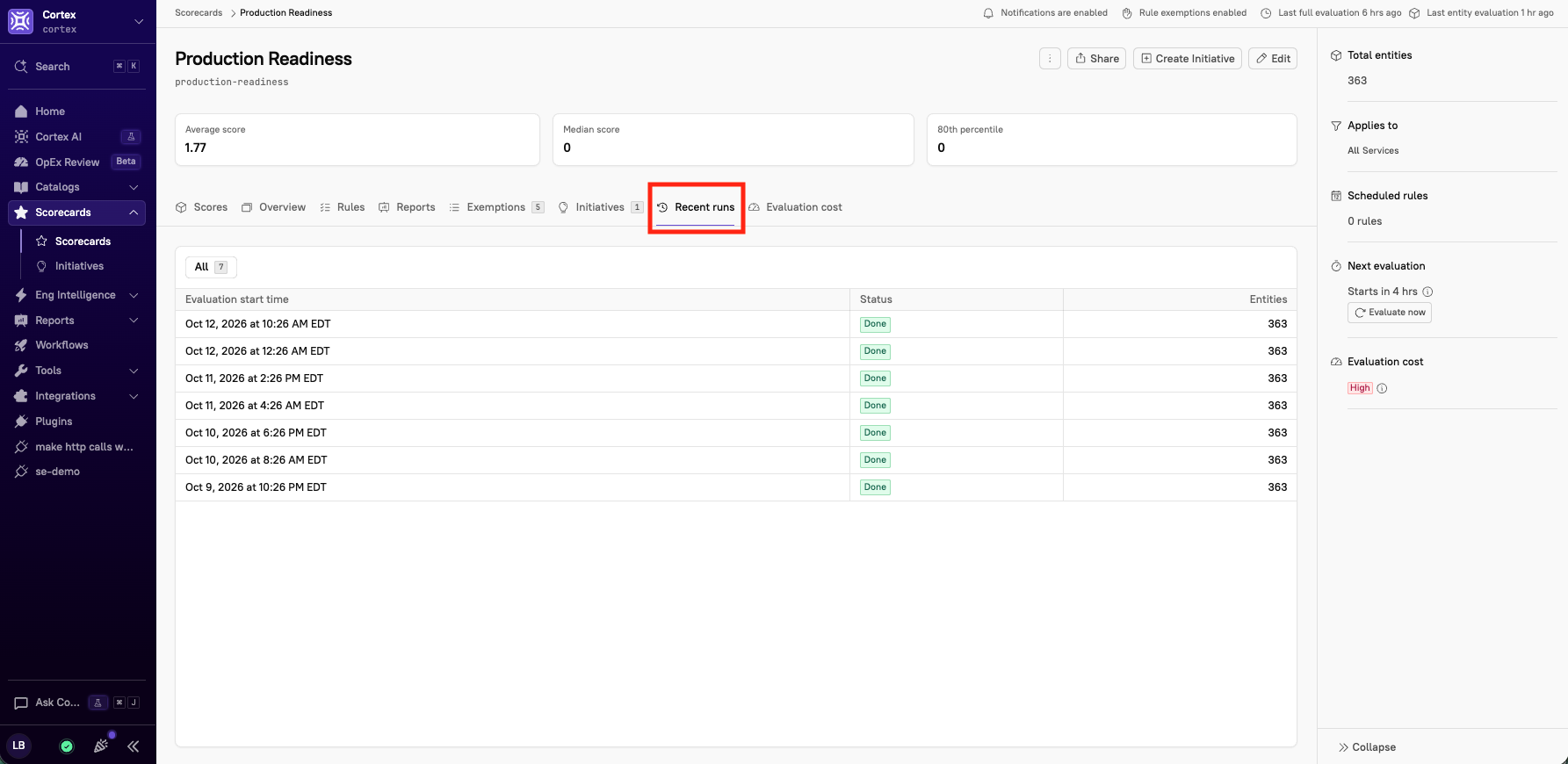Click Create Initiative button
The width and height of the screenshot is (1568, 764).
point(1188,59)
